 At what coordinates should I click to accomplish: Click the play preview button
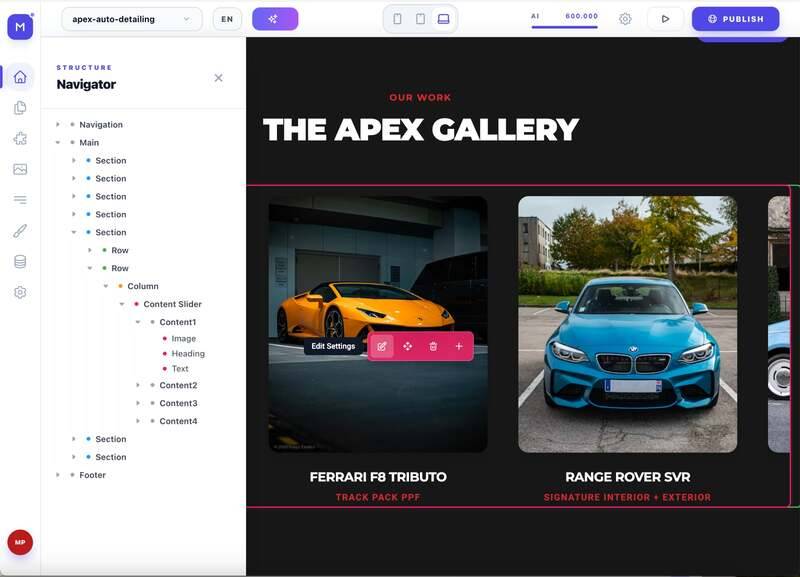pos(665,19)
